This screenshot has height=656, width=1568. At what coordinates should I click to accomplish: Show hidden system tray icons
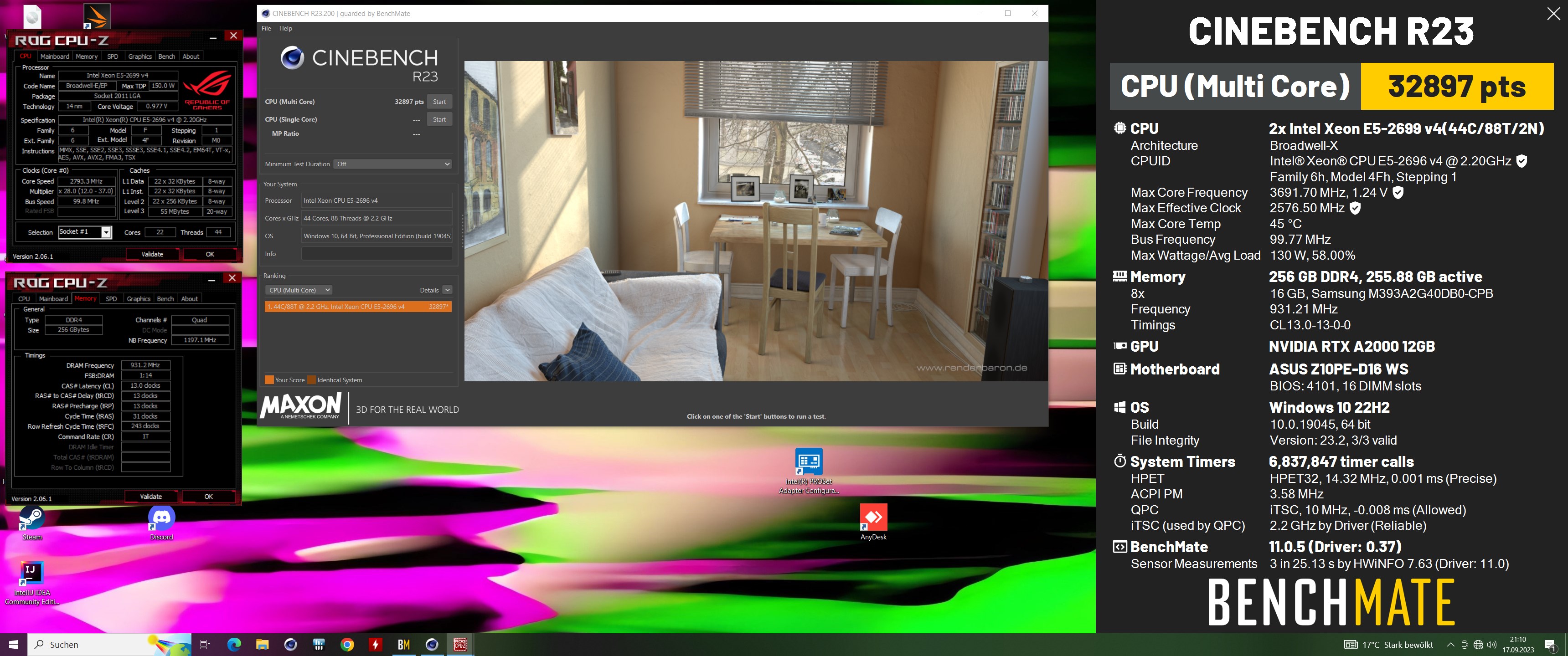pyautogui.click(x=1450, y=645)
